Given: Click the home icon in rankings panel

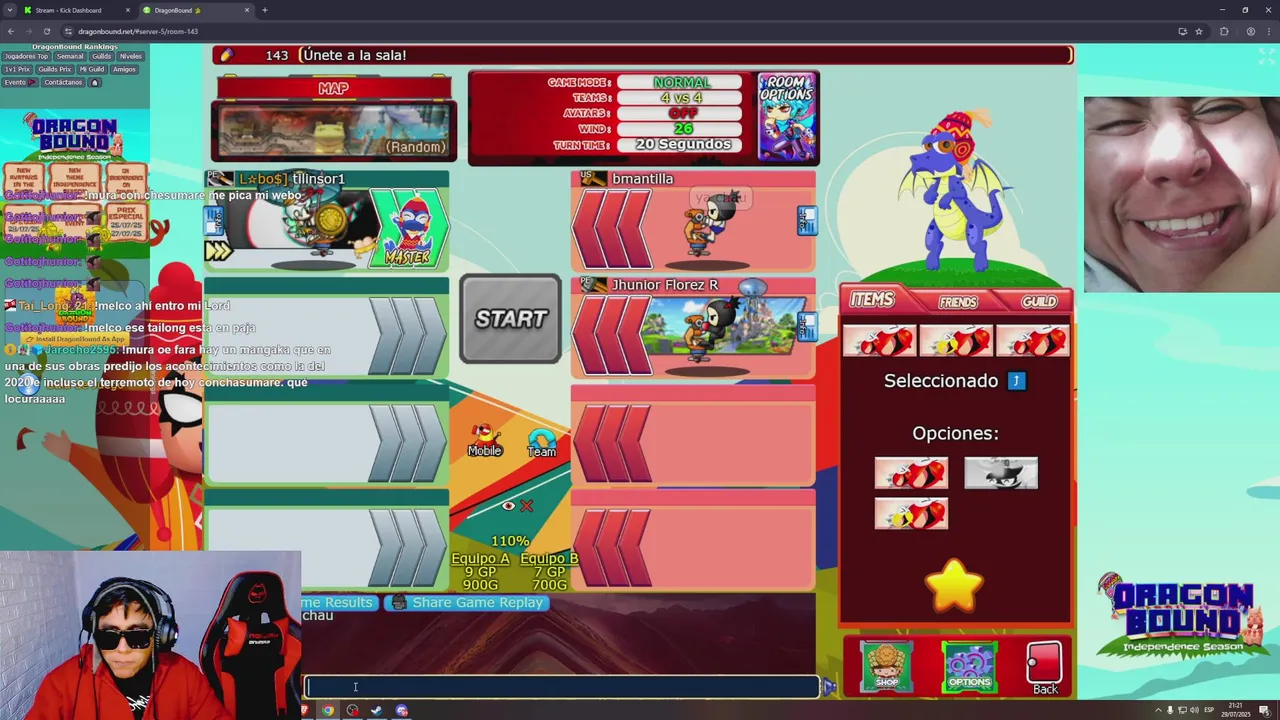Looking at the screenshot, I should tap(95, 82).
